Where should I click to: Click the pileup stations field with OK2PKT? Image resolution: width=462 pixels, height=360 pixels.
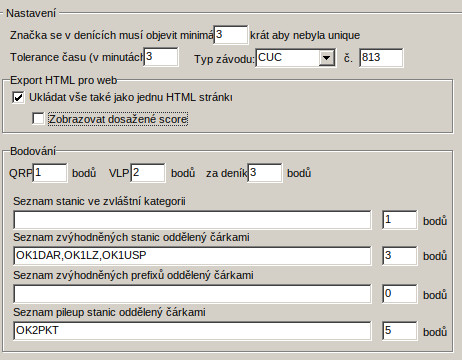192,331
